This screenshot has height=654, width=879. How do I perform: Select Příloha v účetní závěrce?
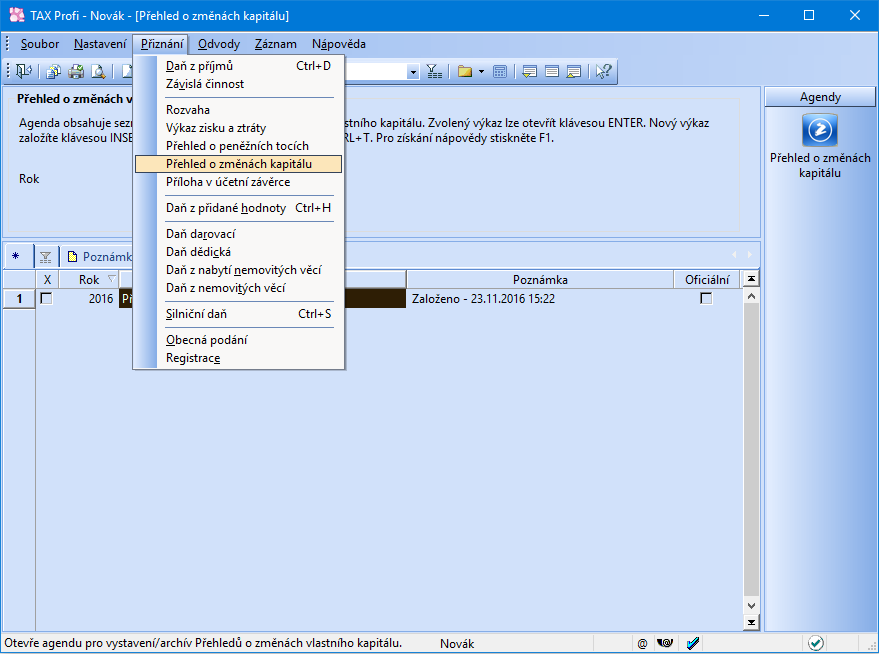[x=239, y=182]
